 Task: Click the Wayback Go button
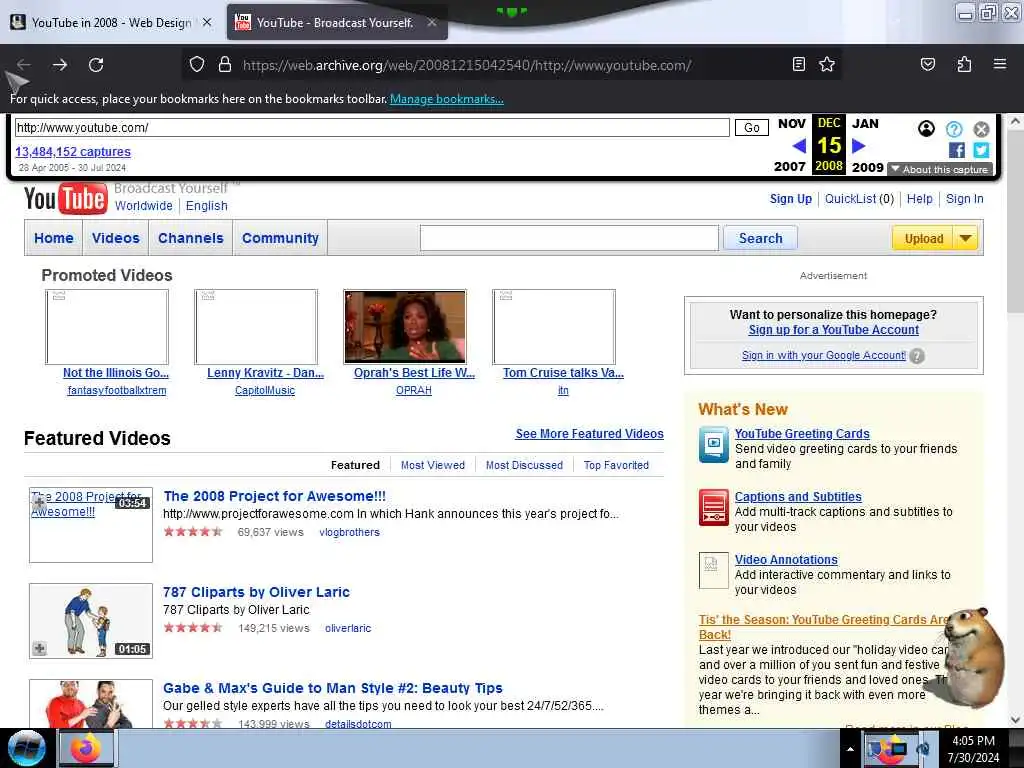pyautogui.click(x=752, y=127)
